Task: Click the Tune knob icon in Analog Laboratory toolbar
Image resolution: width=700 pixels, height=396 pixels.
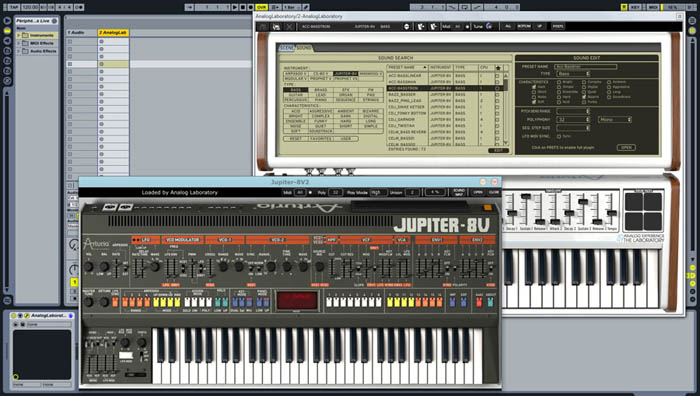Action: coord(489,26)
